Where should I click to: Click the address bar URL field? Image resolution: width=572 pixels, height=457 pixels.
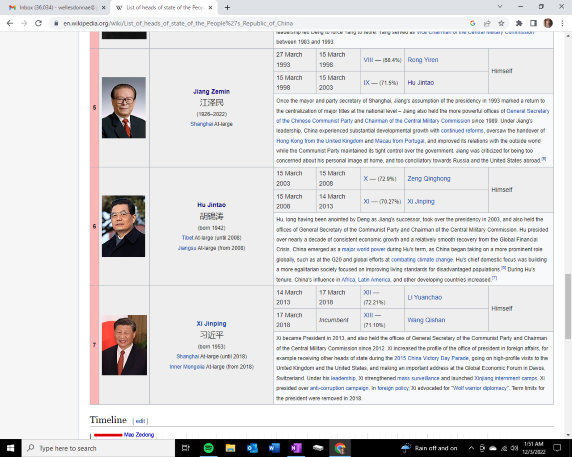tap(255, 23)
